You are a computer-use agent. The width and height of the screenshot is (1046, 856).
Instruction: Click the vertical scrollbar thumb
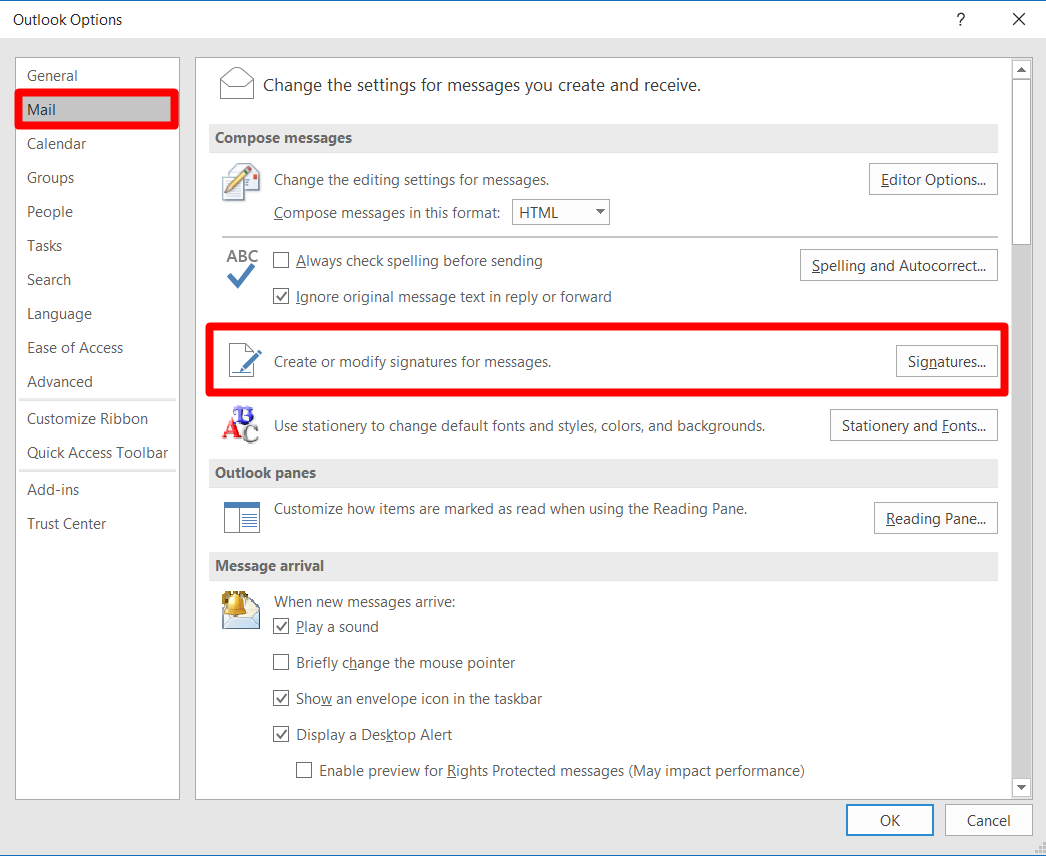tap(1021, 161)
